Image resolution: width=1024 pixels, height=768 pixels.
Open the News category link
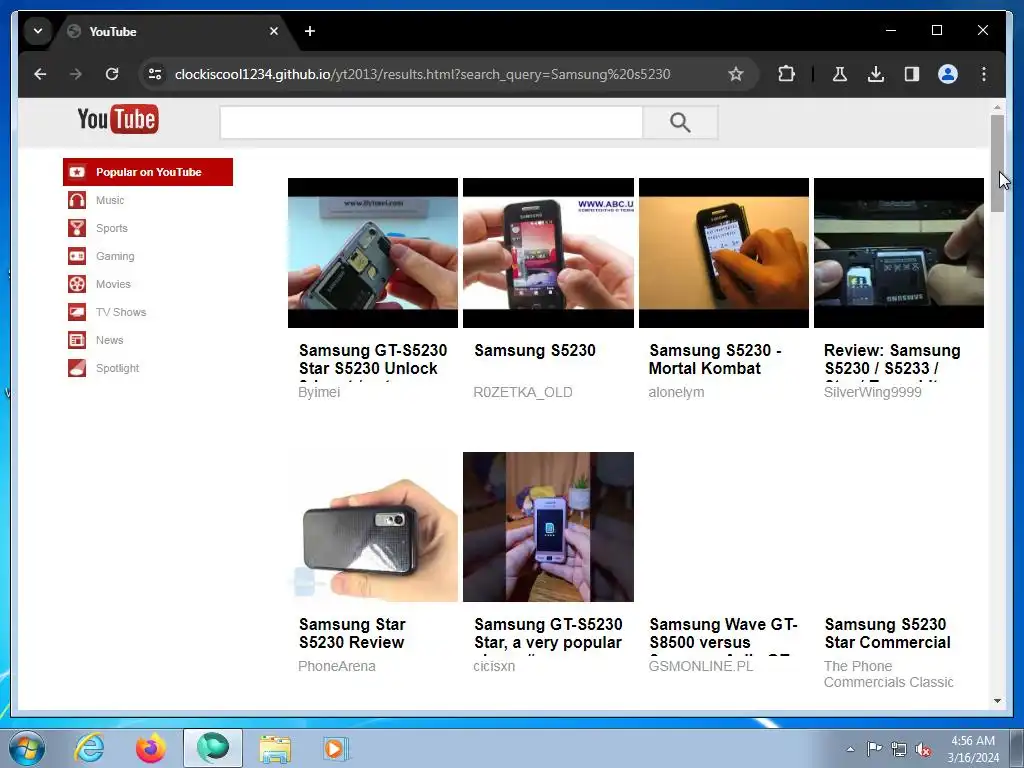tap(110, 340)
